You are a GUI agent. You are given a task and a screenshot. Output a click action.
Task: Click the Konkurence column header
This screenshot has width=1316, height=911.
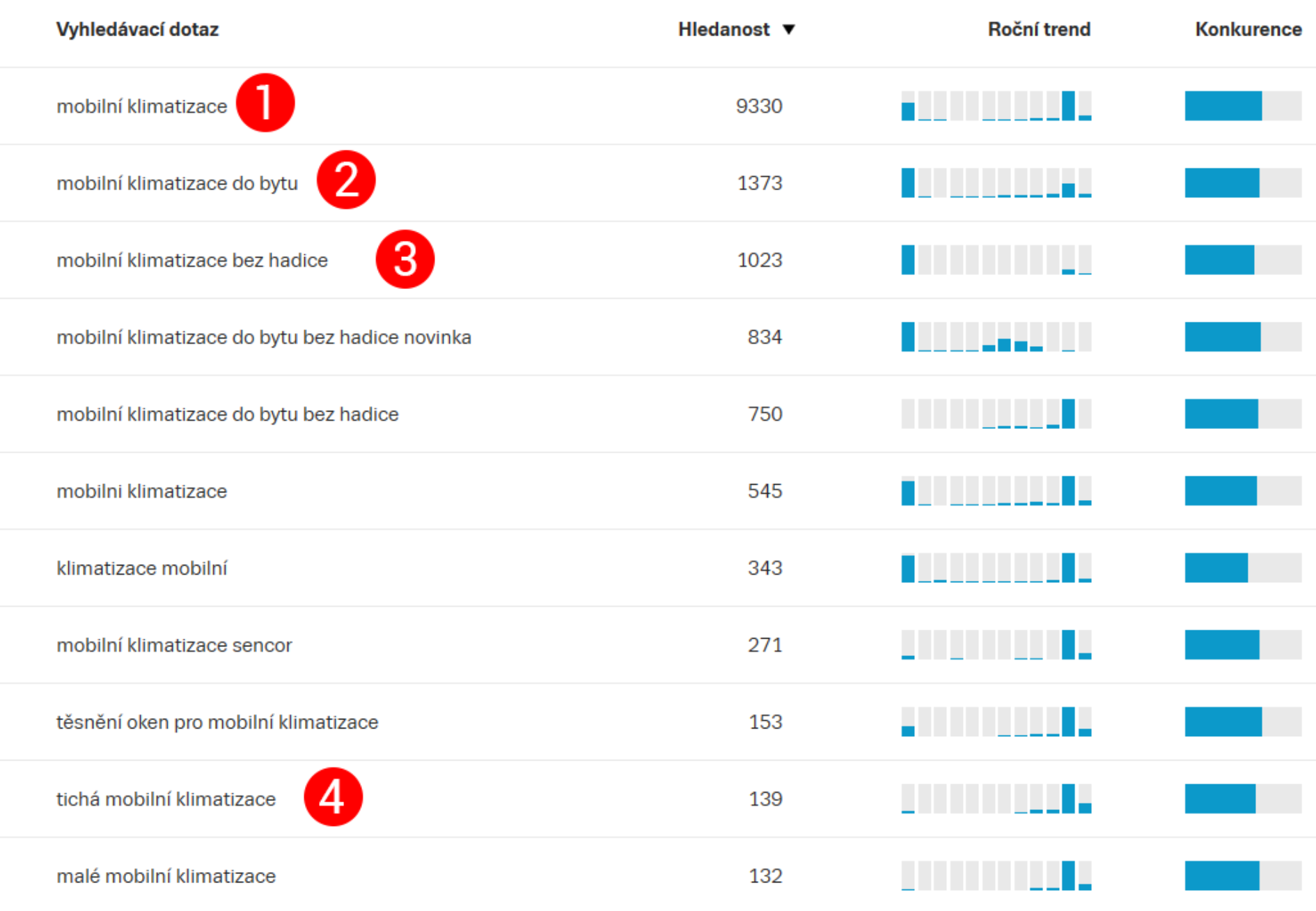coord(1248,29)
